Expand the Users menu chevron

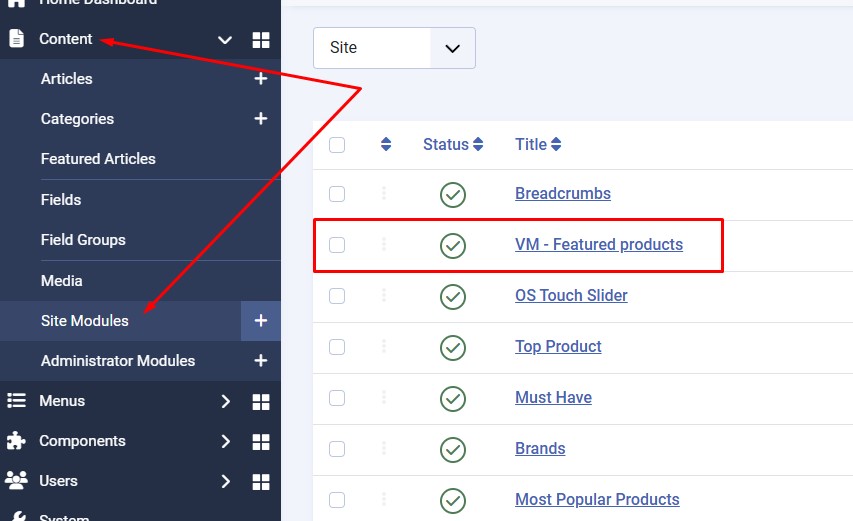pos(225,481)
